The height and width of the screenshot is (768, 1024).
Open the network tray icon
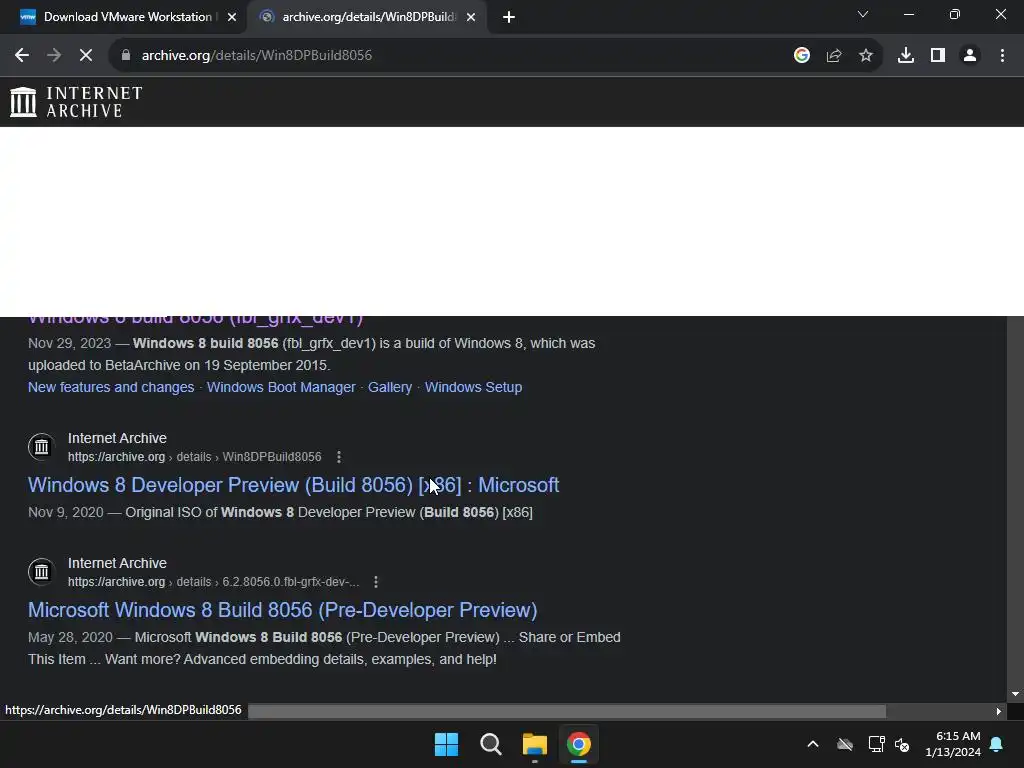point(876,744)
